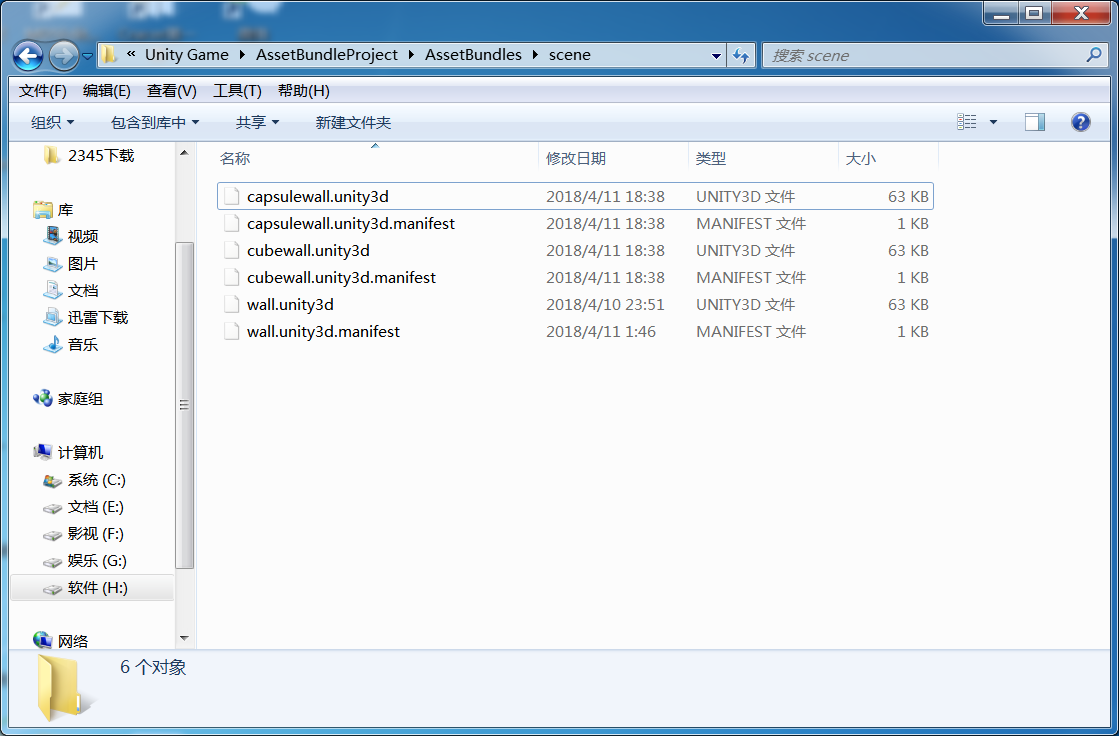
Task: Click the file name cubewall.unity3d
Action: (308, 251)
